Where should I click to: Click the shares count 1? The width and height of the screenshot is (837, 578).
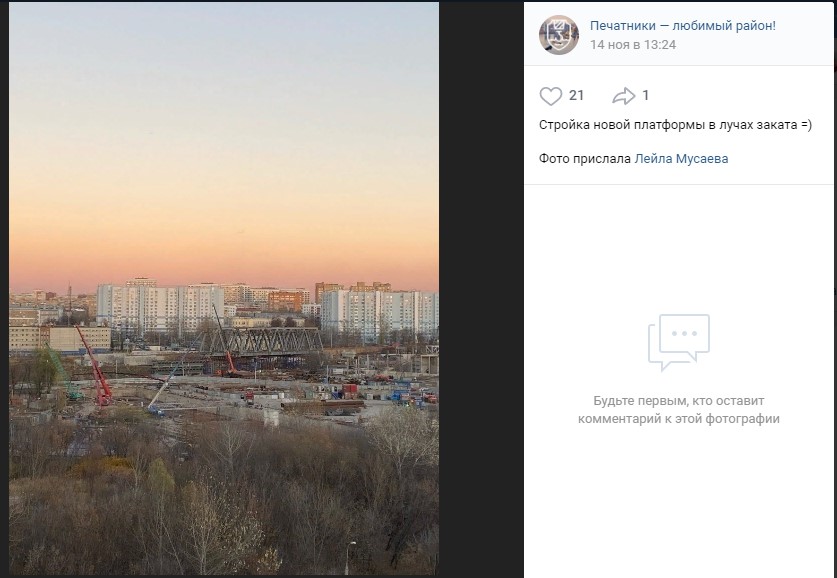(x=645, y=96)
